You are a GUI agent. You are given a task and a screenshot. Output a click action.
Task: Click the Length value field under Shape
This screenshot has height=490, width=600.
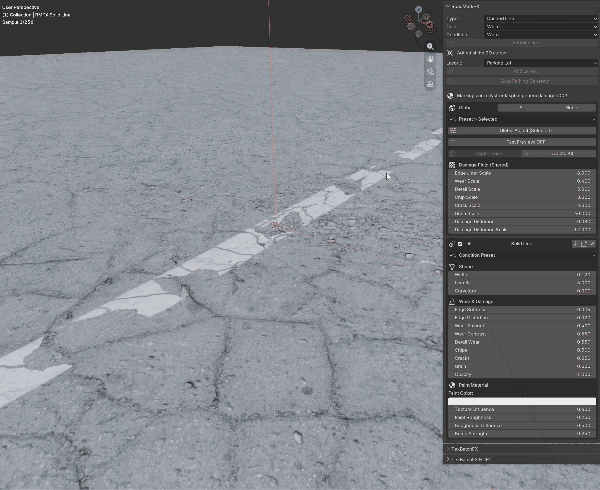coord(522,283)
